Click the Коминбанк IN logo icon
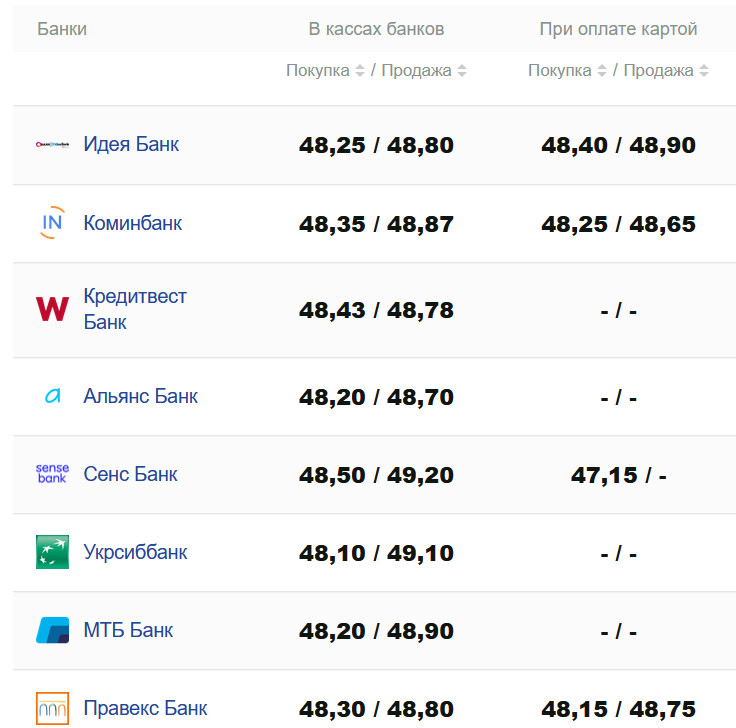This screenshot has width=736, height=728. [52, 223]
